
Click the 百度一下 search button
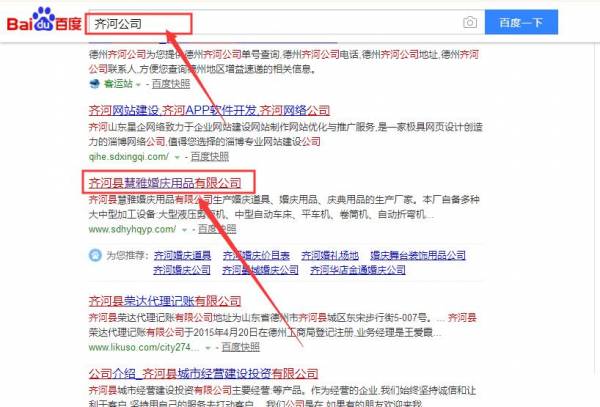pyautogui.click(x=519, y=22)
